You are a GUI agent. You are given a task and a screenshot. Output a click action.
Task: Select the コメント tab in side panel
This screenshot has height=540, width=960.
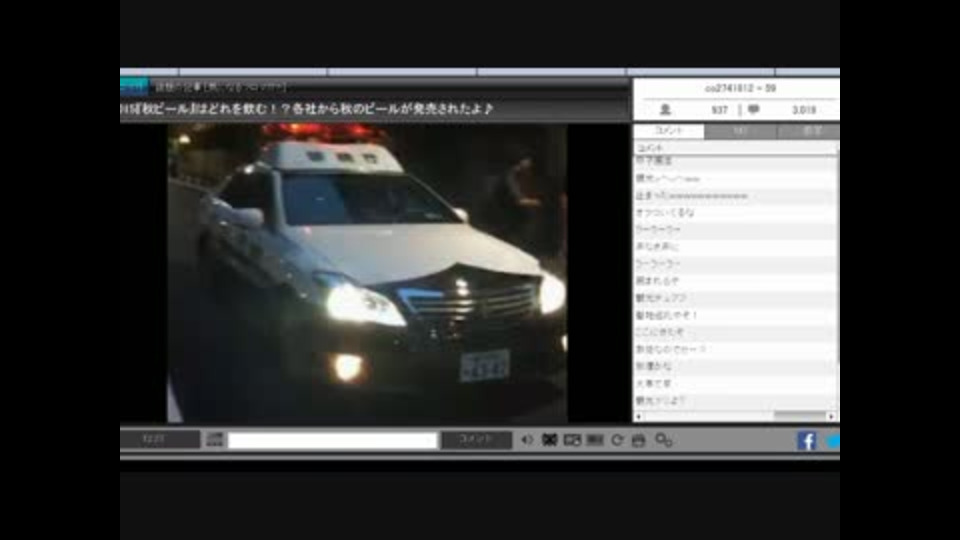669,131
